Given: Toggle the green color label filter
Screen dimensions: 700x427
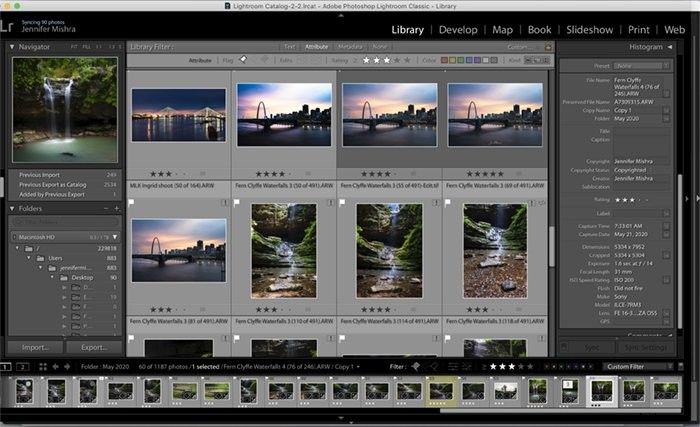Looking at the screenshot, I should point(461,60).
